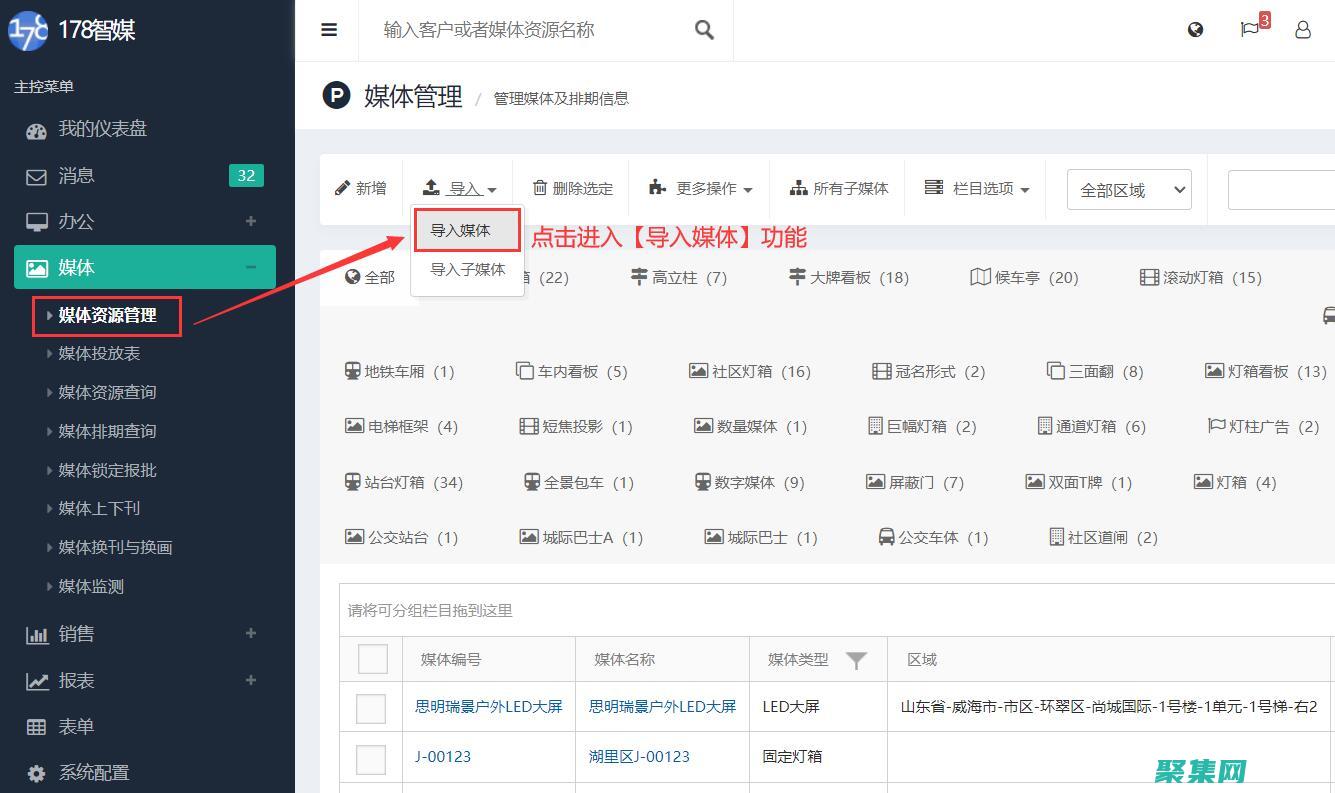Check the row checkbox for J-00123
1335x793 pixels.
click(x=372, y=758)
